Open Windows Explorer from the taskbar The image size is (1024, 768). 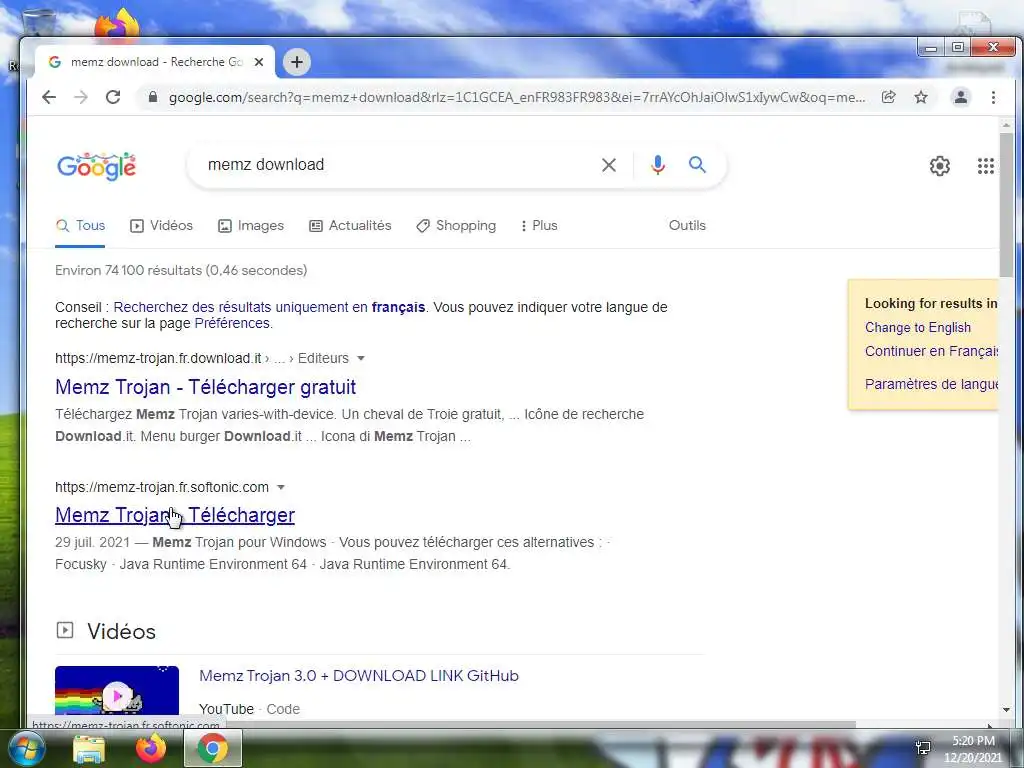(x=89, y=749)
